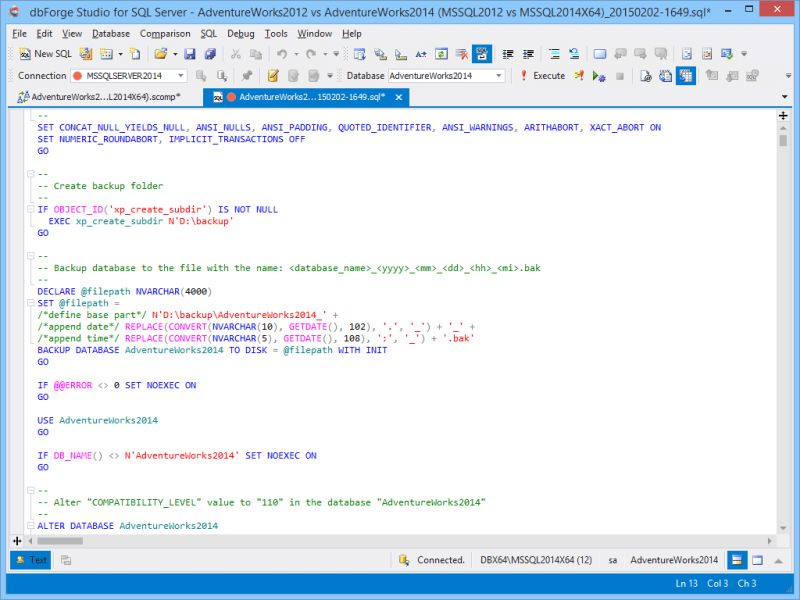
Task: Open the Database combo box AdventureWorks2014
Action: [x=446, y=76]
